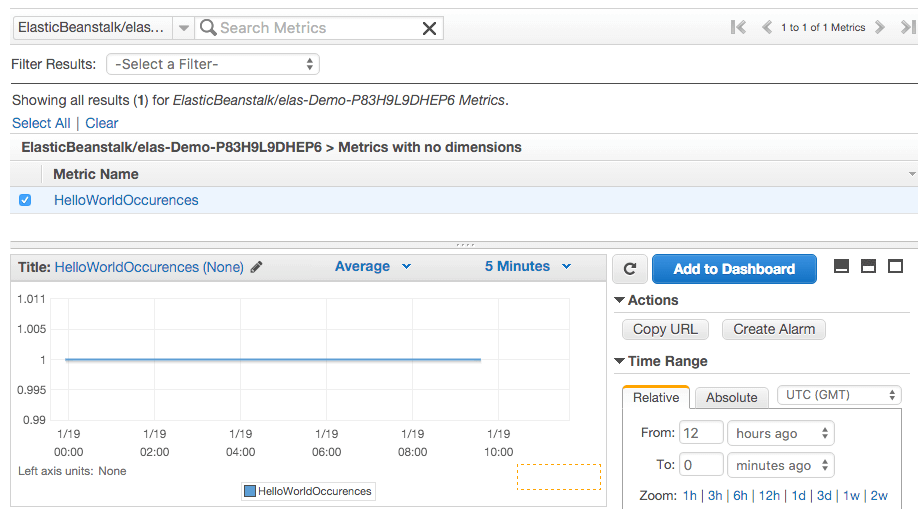Go to first page of metrics
The width and height of the screenshot is (918, 515).
(738, 27)
